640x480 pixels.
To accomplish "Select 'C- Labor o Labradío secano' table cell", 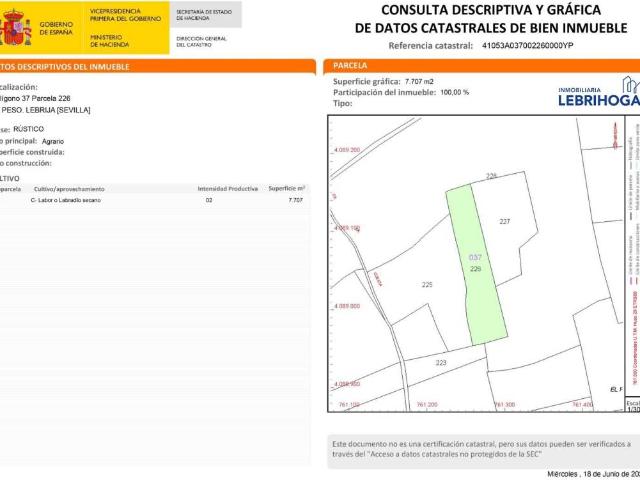I will [x=66, y=200].
